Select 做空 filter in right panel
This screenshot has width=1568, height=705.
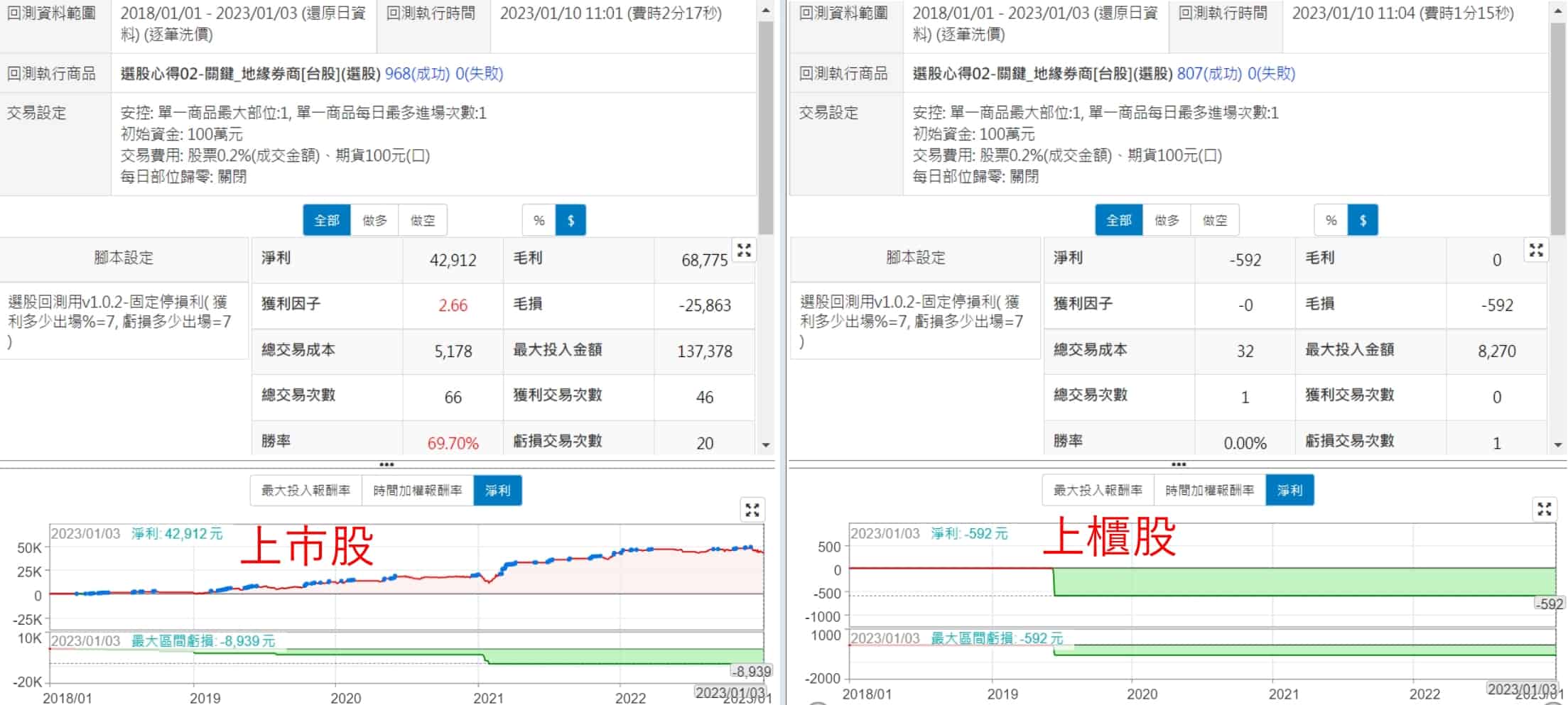click(x=1214, y=220)
